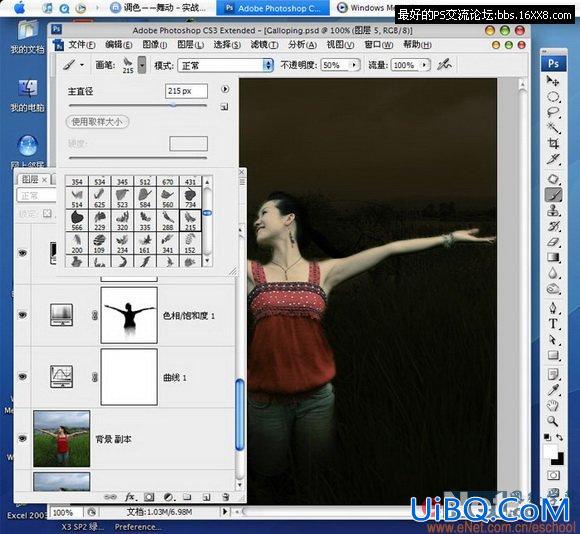Create new adjustment layer
The width and height of the screenshot is (580, 534).
point(169,497)
